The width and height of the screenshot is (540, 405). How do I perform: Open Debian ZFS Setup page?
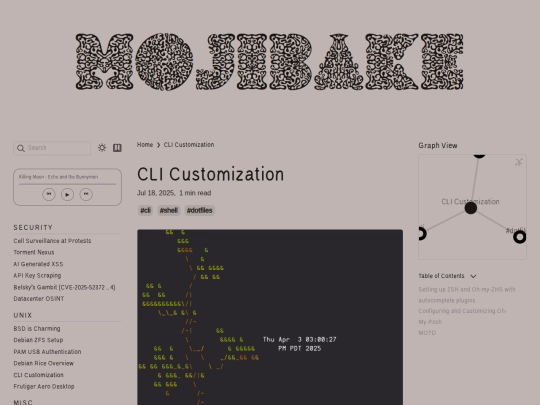tap(38, 340)
